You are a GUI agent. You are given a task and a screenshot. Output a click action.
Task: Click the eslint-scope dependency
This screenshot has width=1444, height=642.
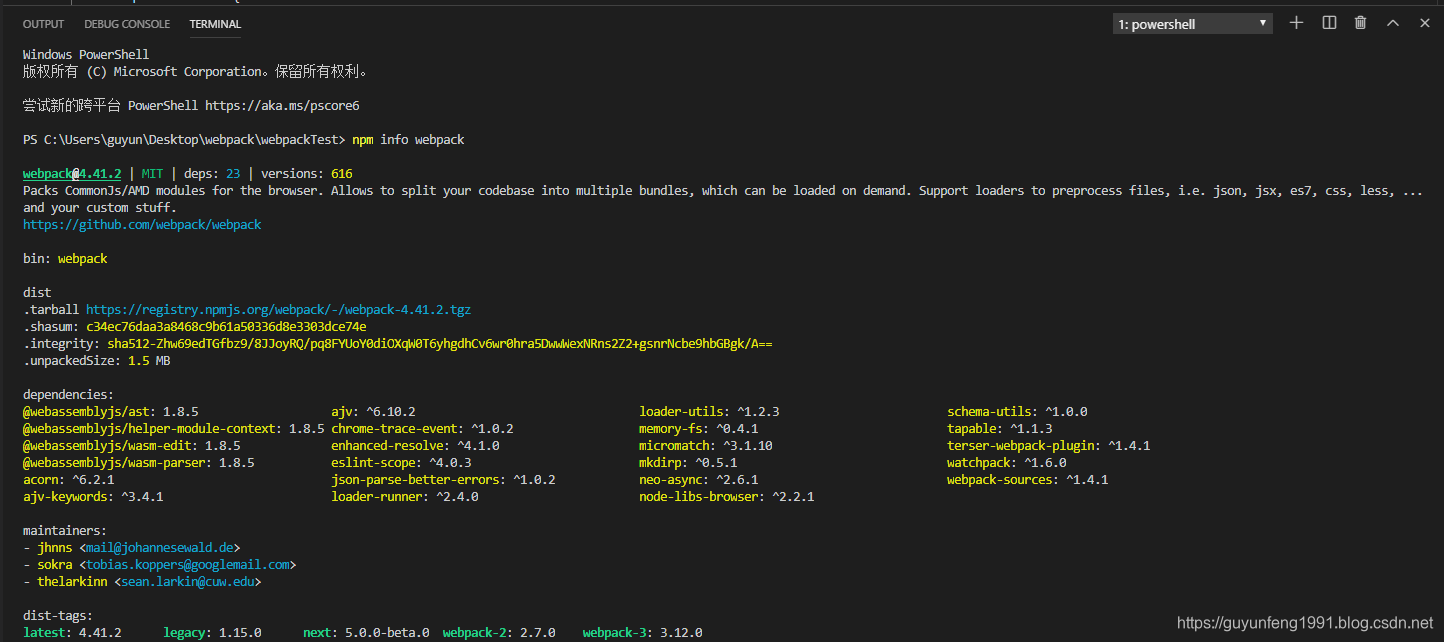pos(401,463)
